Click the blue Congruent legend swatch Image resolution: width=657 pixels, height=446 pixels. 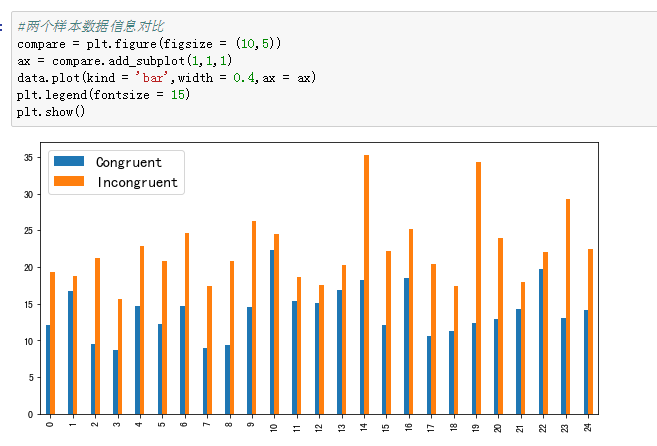[69, 161]
